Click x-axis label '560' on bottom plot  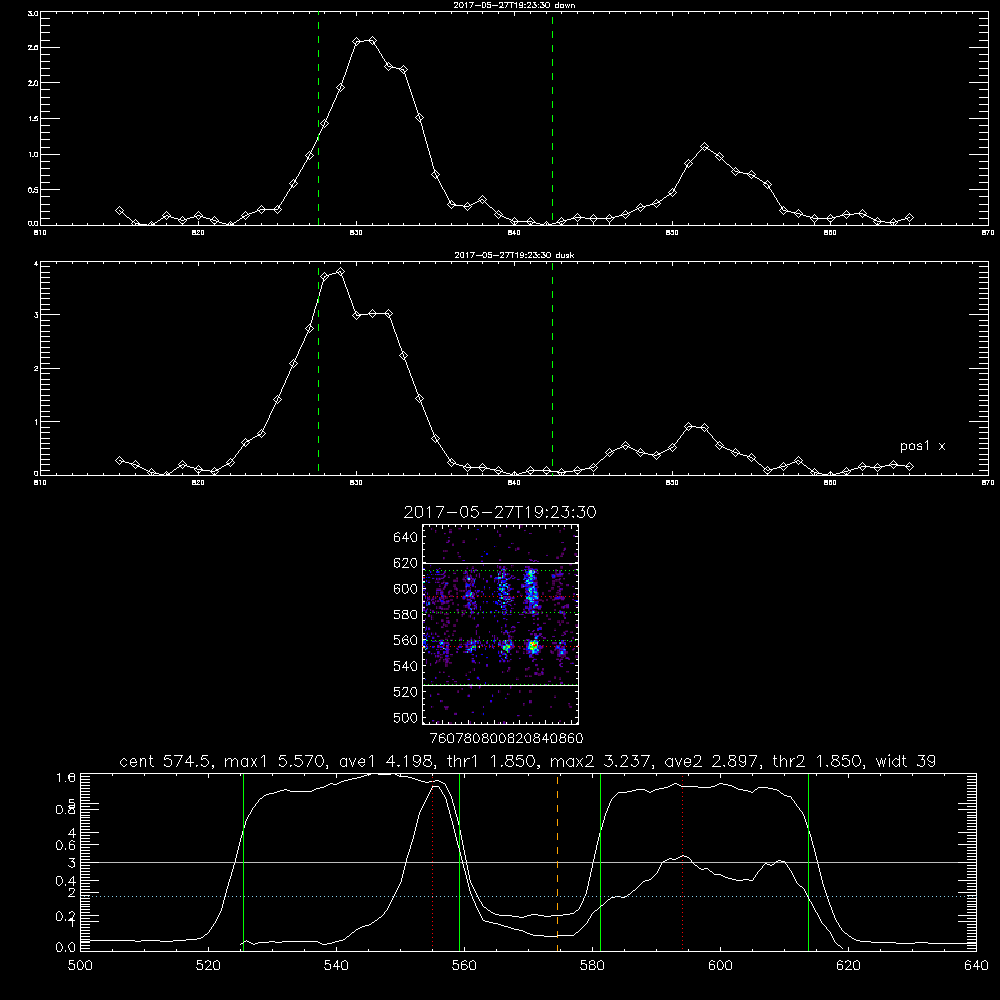(x=464, y=966)
